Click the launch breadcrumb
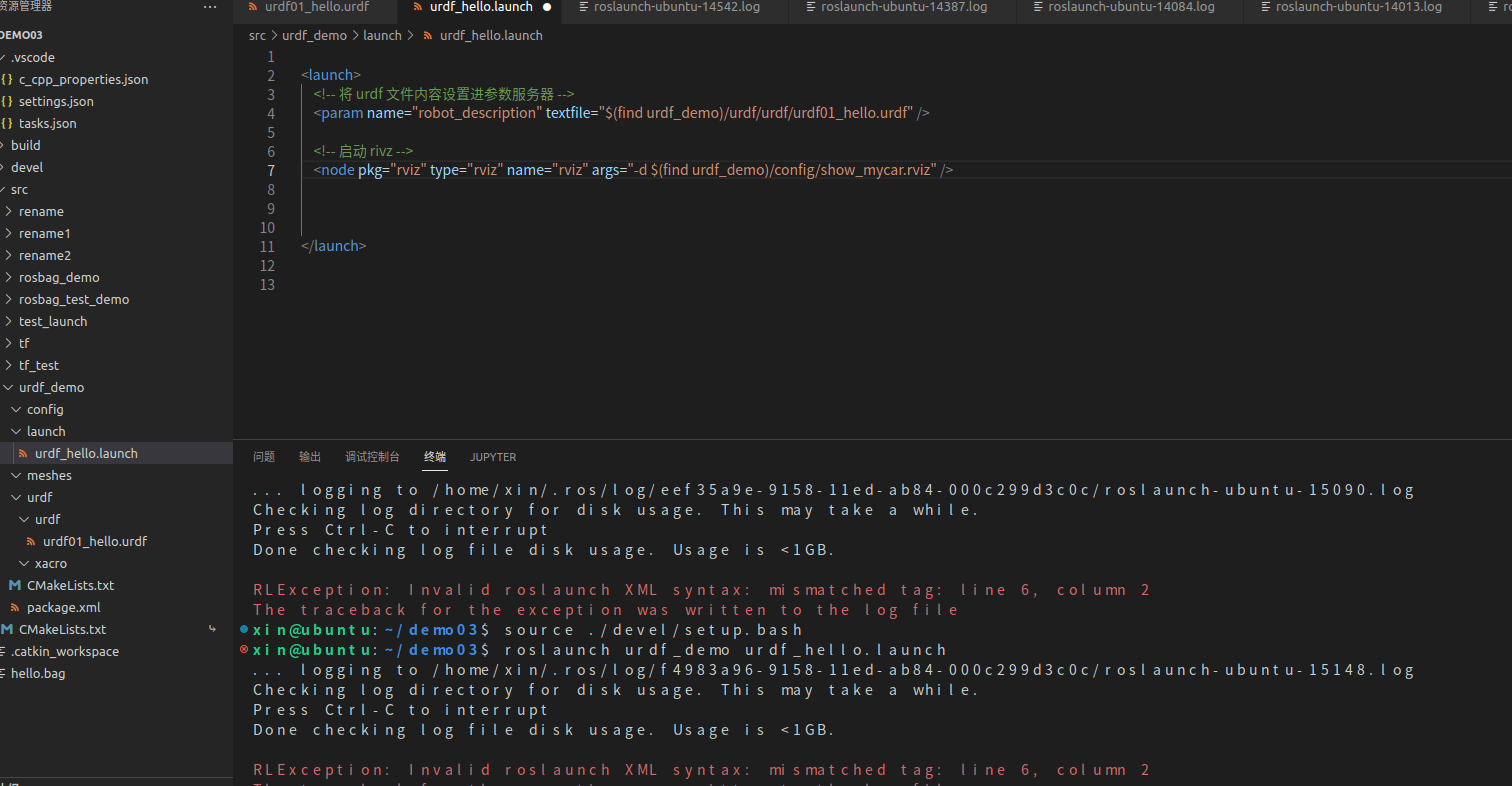 click(x=382, y=35)
